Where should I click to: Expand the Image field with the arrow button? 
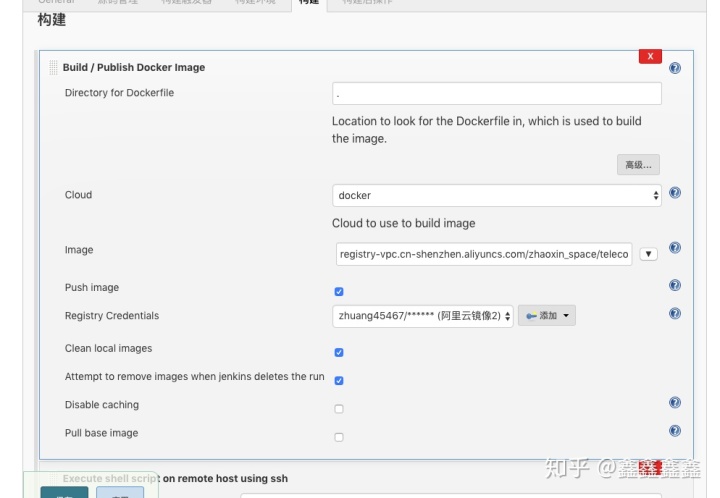648,254
